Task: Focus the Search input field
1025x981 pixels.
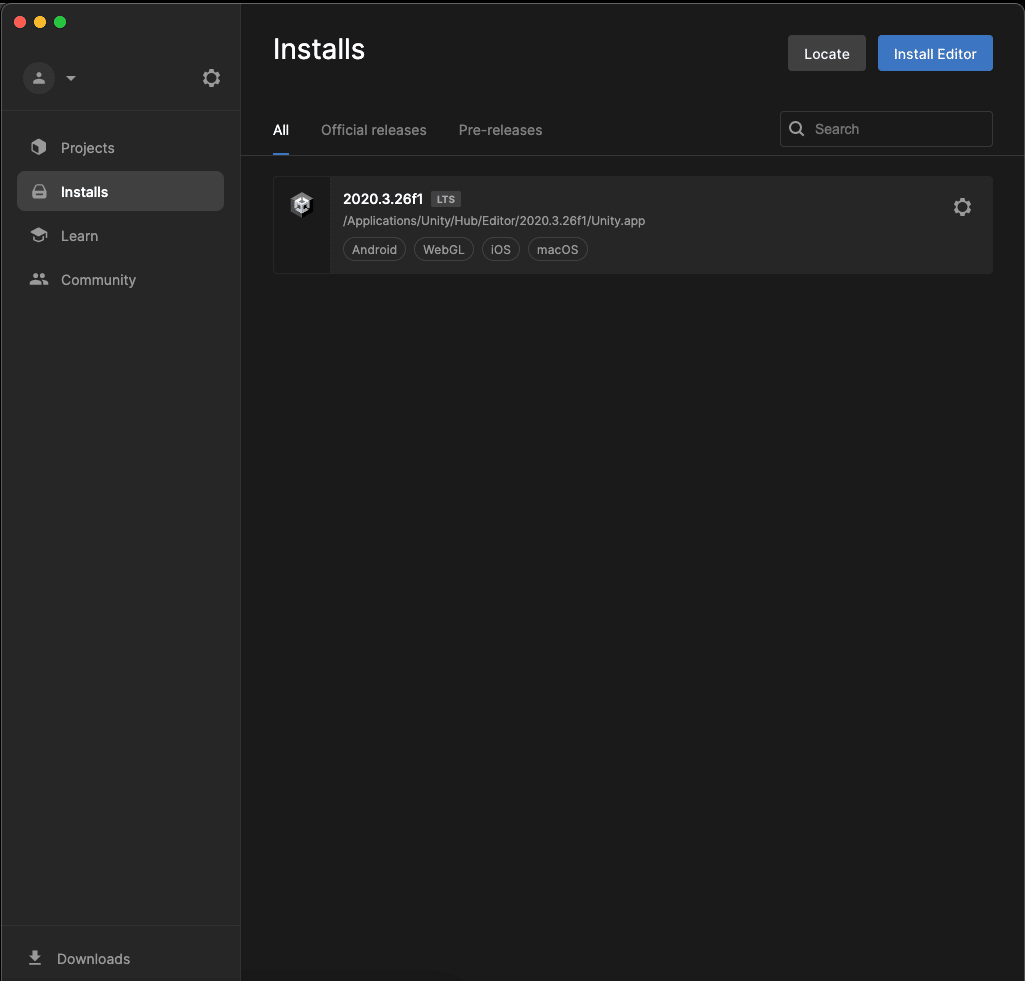Action: coord(886,129)
